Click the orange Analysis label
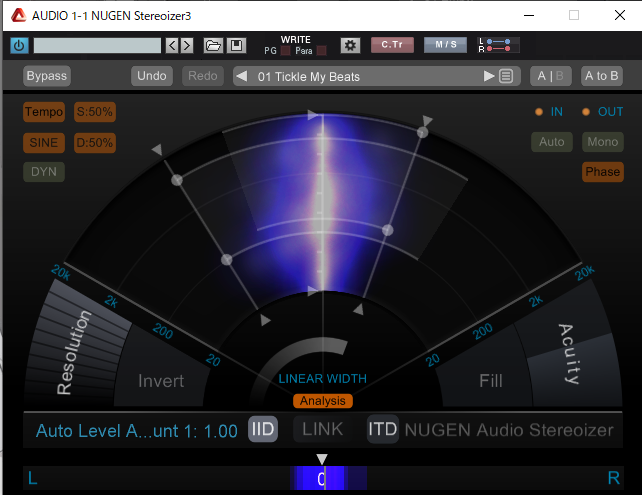Screen dimensions: 642x495 click(x=322, y=401)
